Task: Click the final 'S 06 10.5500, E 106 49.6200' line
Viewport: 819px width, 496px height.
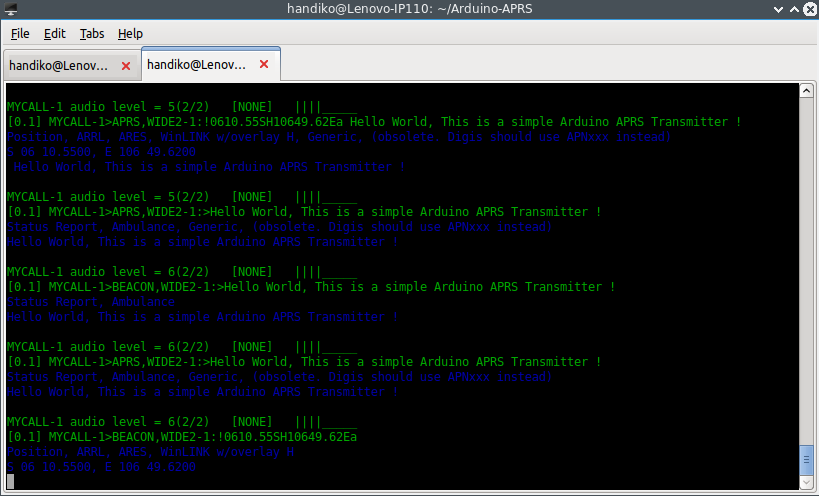Action: [101, 467]
